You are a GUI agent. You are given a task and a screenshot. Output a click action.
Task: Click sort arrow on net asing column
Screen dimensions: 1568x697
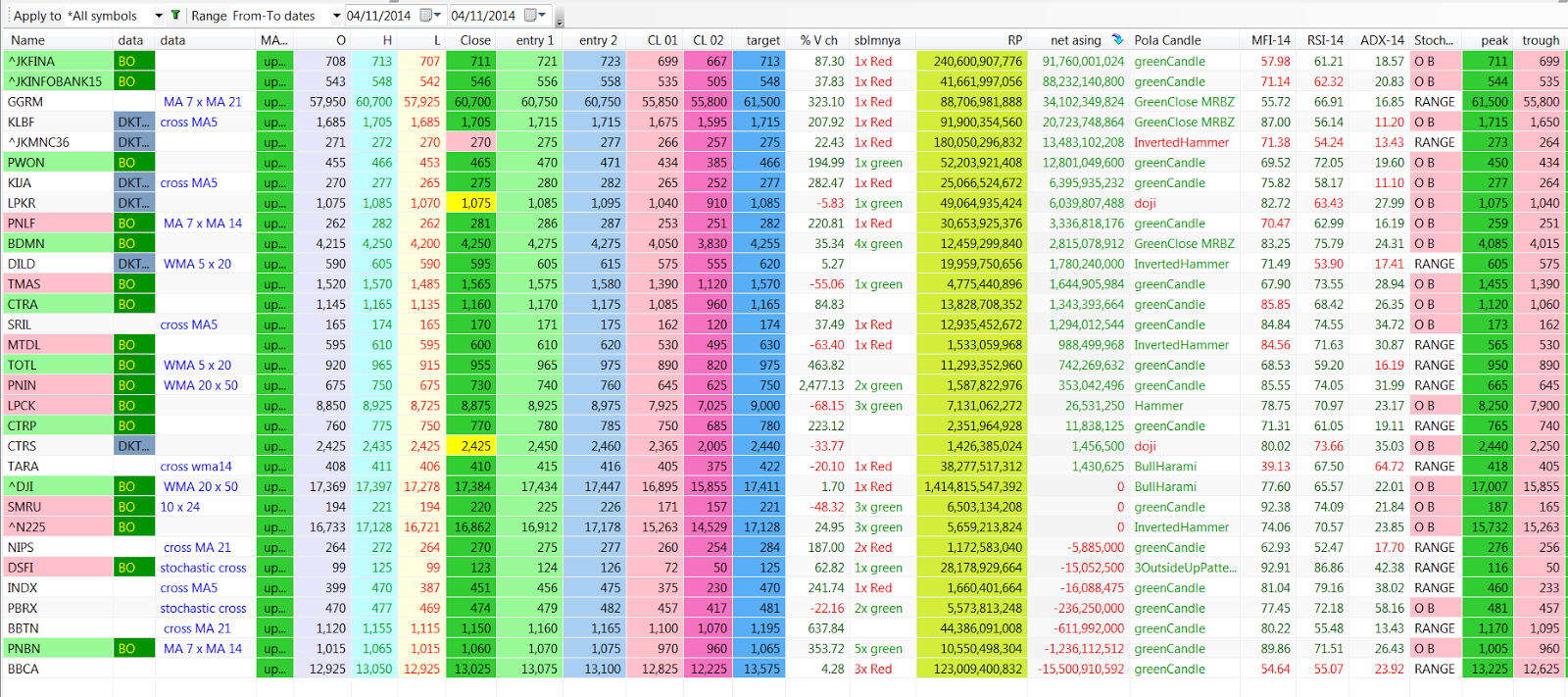click(x=1117, y=40)
